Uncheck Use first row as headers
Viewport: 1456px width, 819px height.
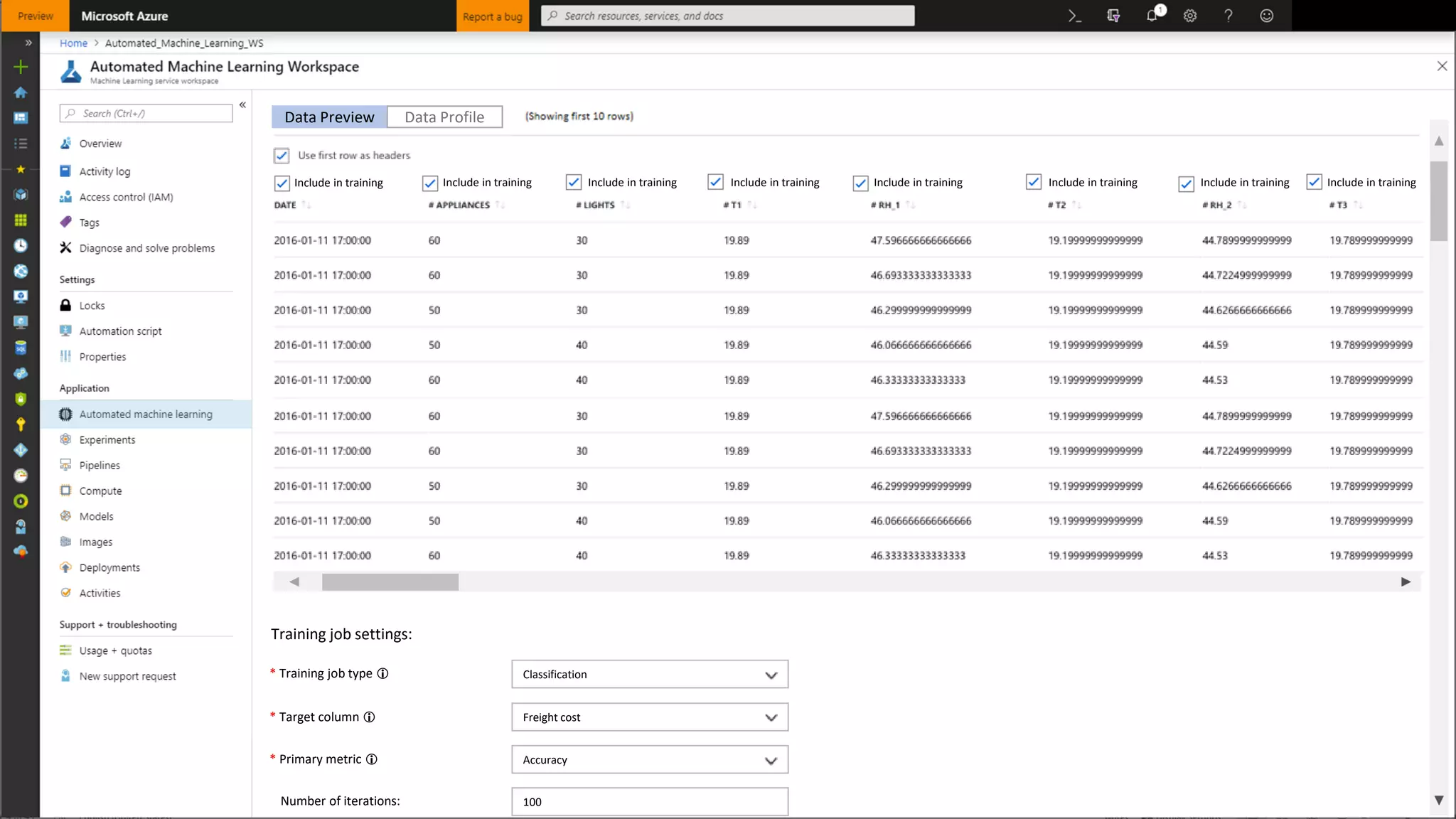(x=282, y=155)
